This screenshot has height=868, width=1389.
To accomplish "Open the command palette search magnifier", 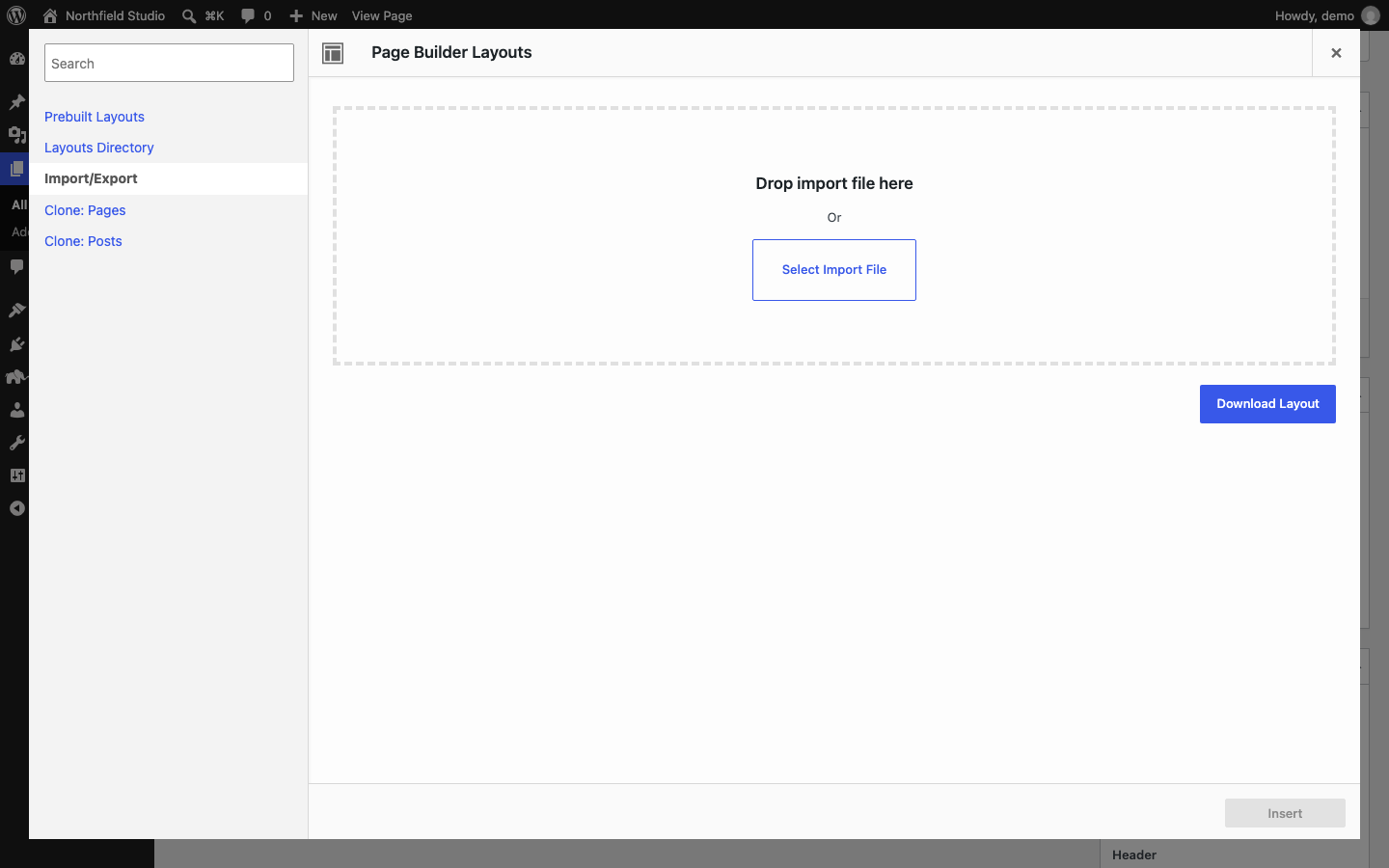I will [189, 15].
